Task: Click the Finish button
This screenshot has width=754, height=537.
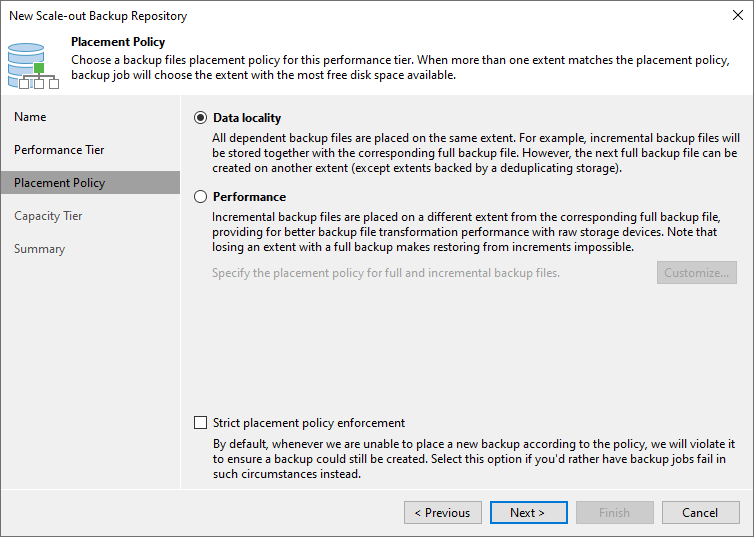Action: [x=614, y=513]
